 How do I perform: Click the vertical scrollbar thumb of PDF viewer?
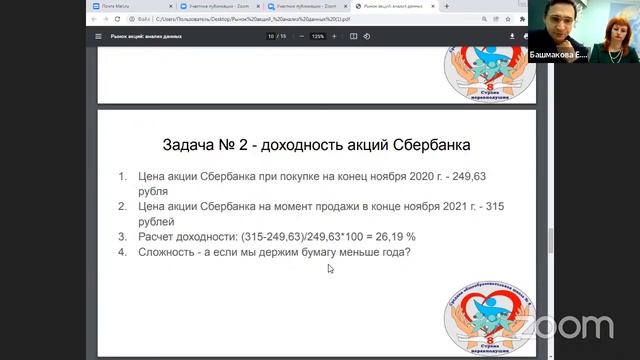[551, 241]
